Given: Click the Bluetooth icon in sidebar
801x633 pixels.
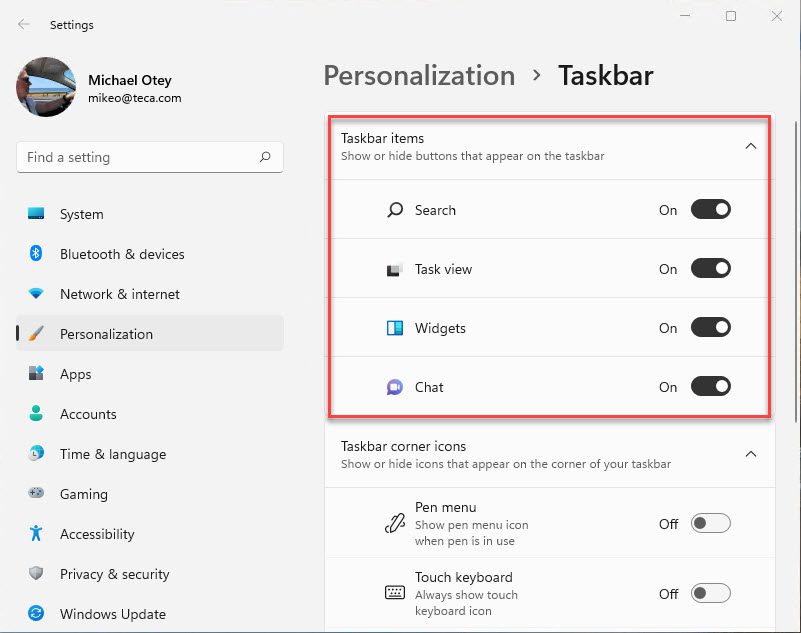Looking at the screenshot, I should tap(36, 253).
